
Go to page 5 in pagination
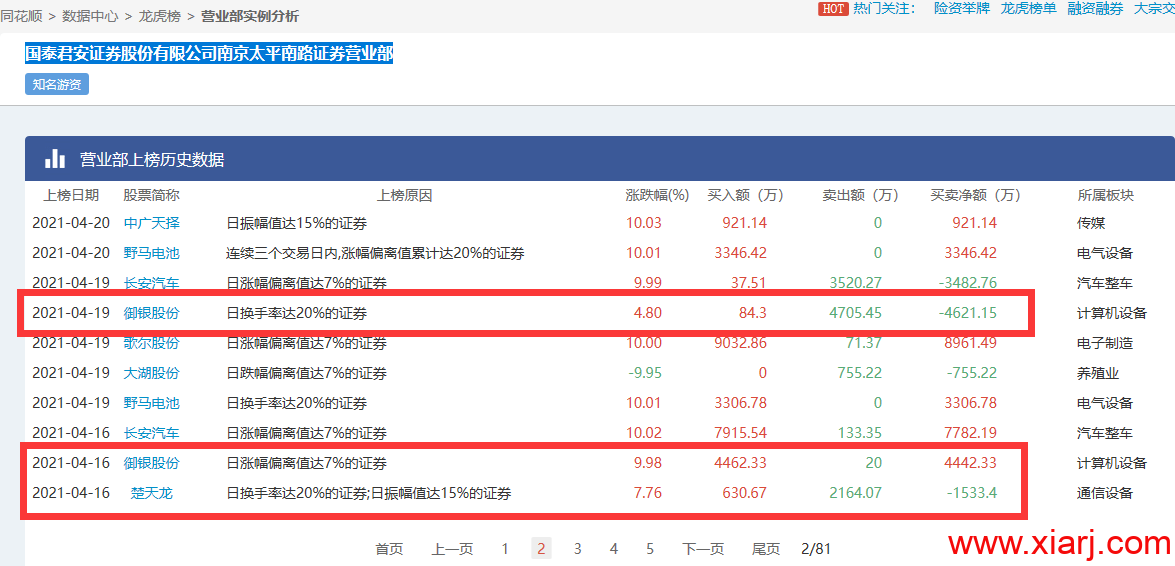(x=650, y=549)
